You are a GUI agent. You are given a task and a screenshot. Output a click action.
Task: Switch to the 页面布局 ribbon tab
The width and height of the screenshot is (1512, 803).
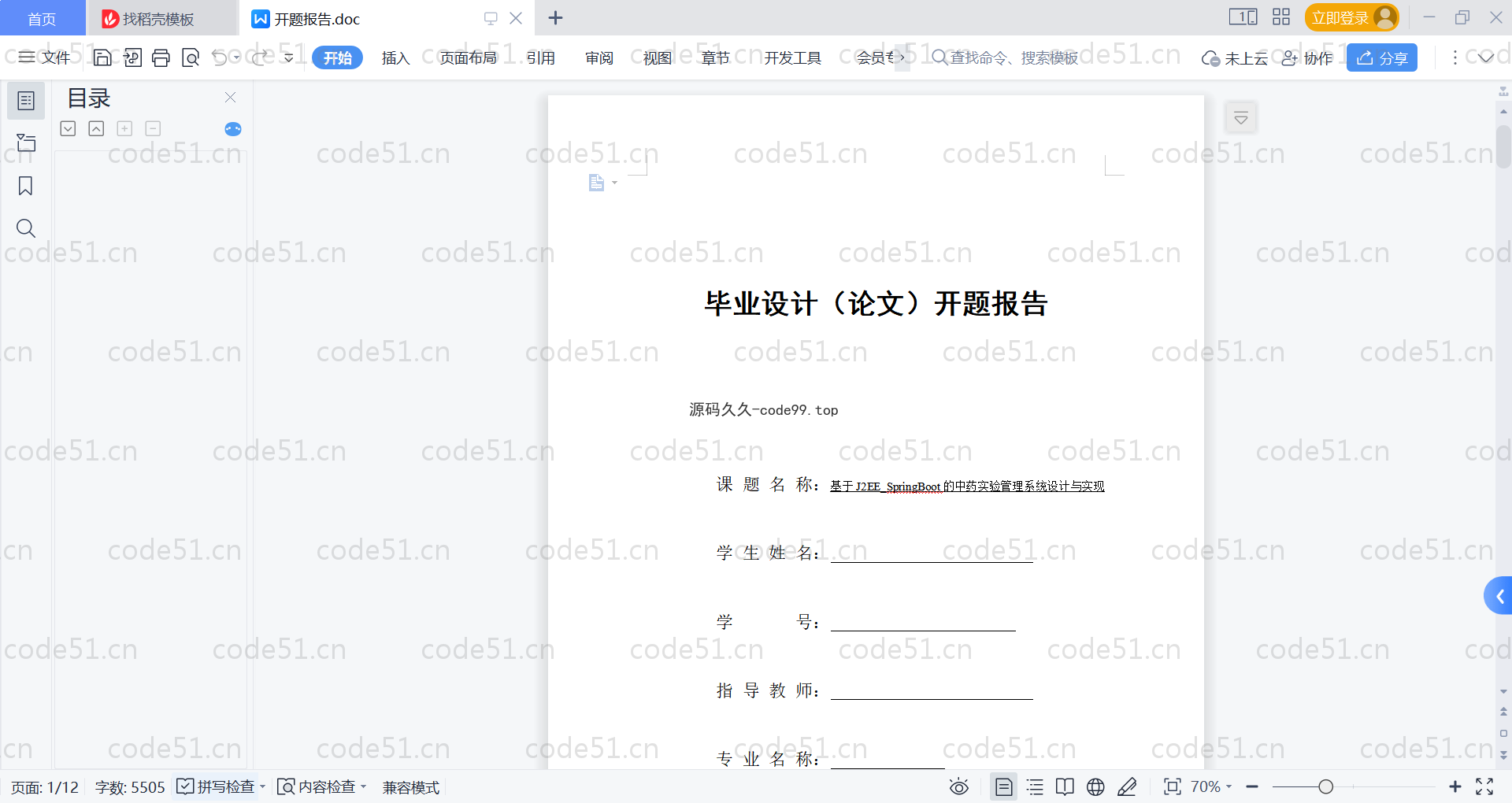(469, 57)
